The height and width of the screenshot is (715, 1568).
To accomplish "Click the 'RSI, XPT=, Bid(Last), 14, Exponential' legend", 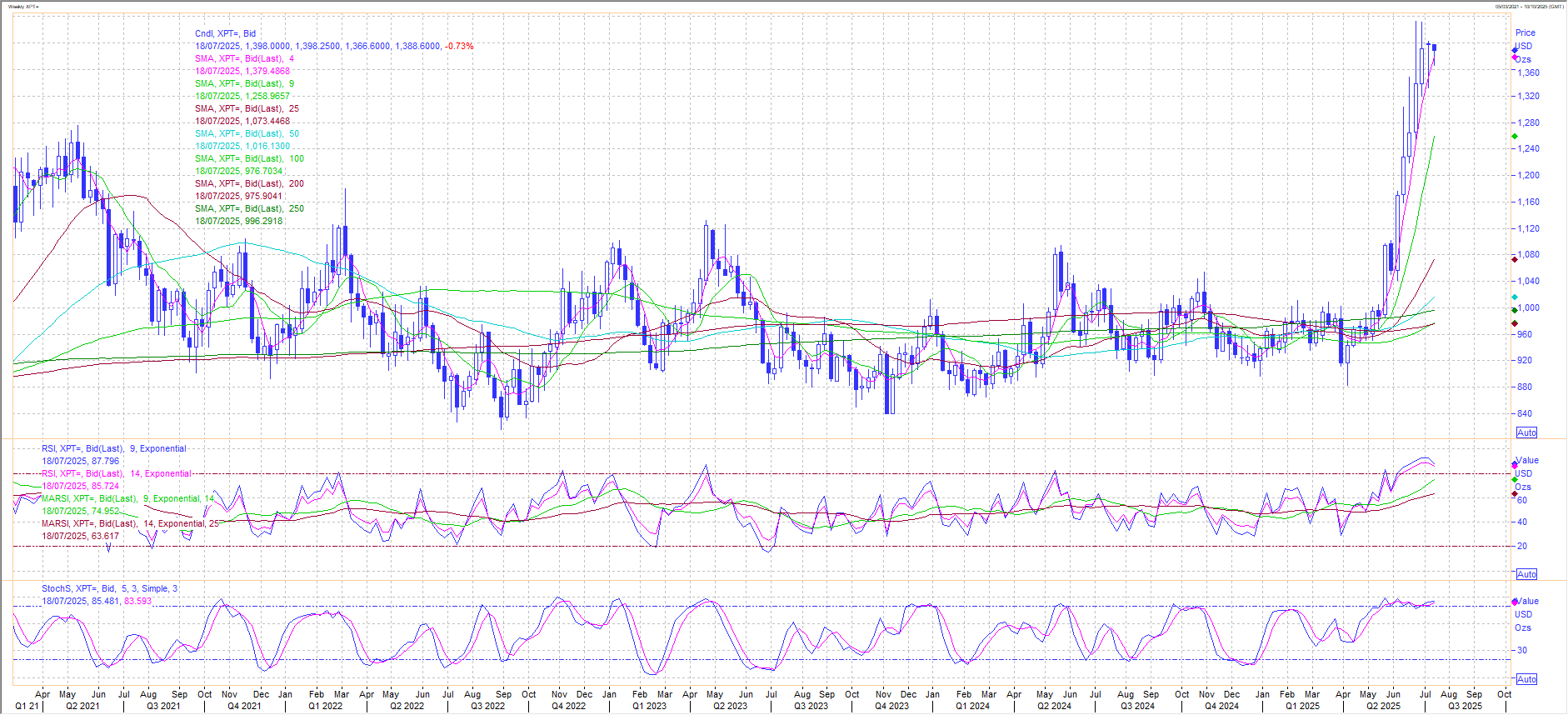I will click(x=117, y=474).
